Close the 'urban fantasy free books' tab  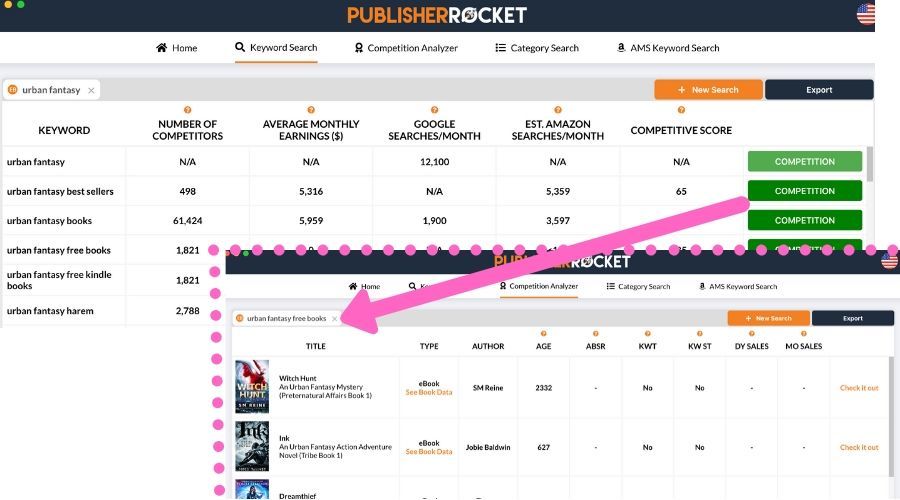pos(335,319)
